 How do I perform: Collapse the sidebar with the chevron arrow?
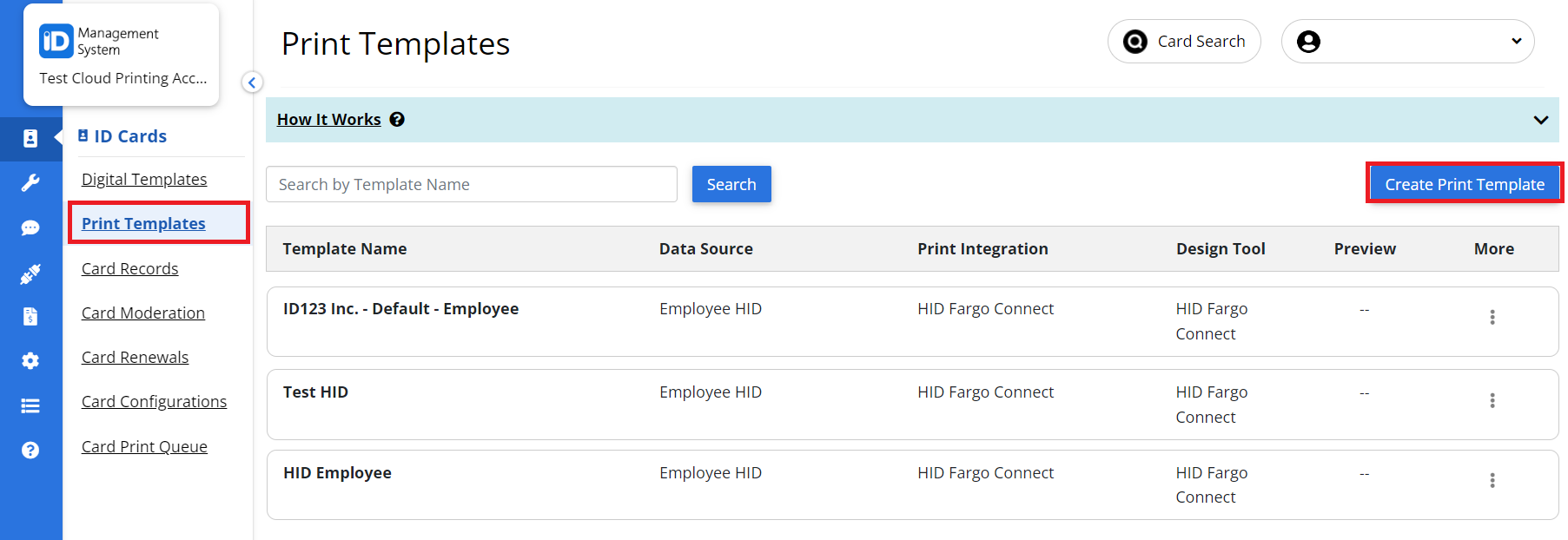[x=252, y=82]
